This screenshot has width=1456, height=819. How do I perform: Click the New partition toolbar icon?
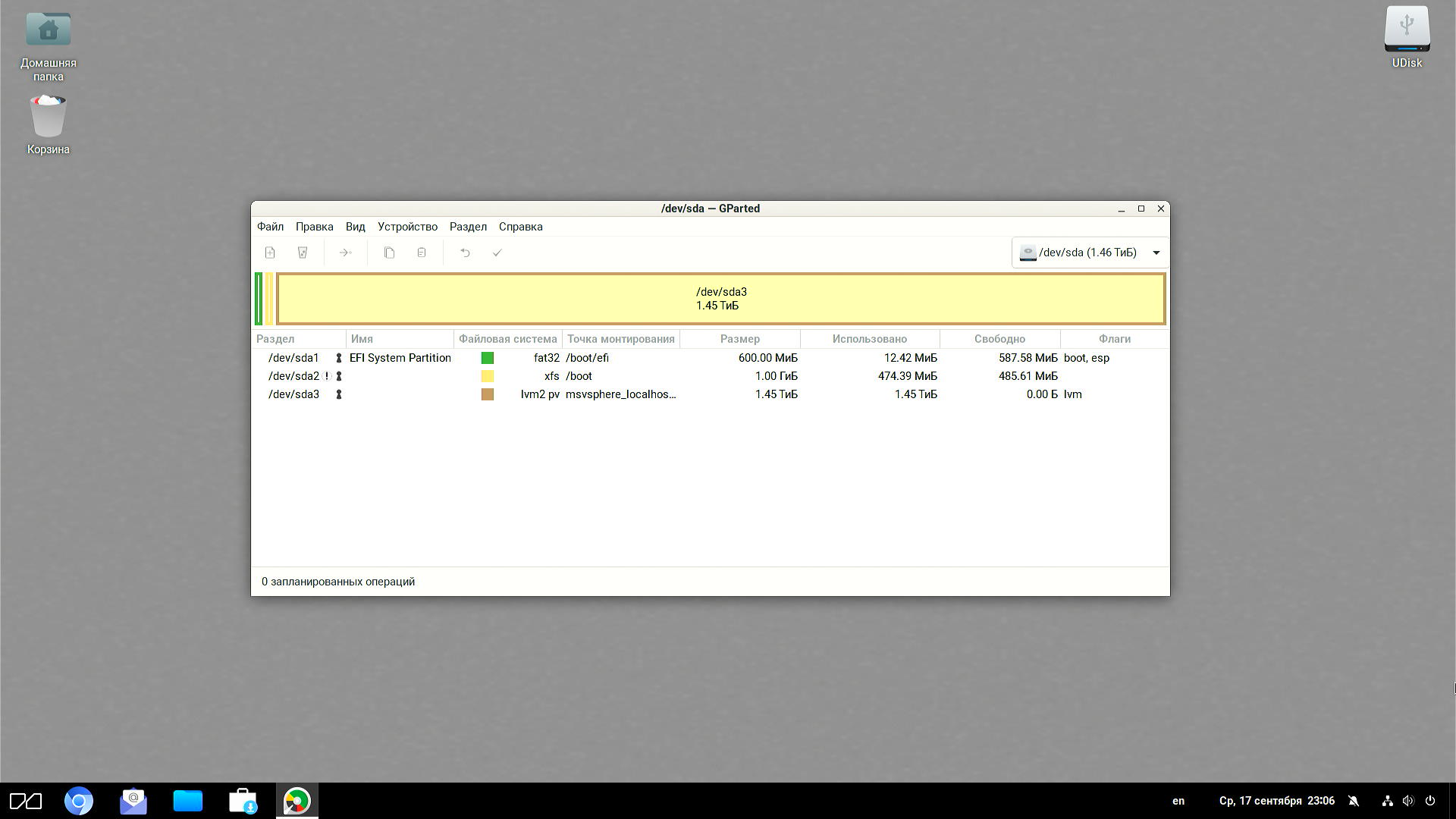click(270, 253)
